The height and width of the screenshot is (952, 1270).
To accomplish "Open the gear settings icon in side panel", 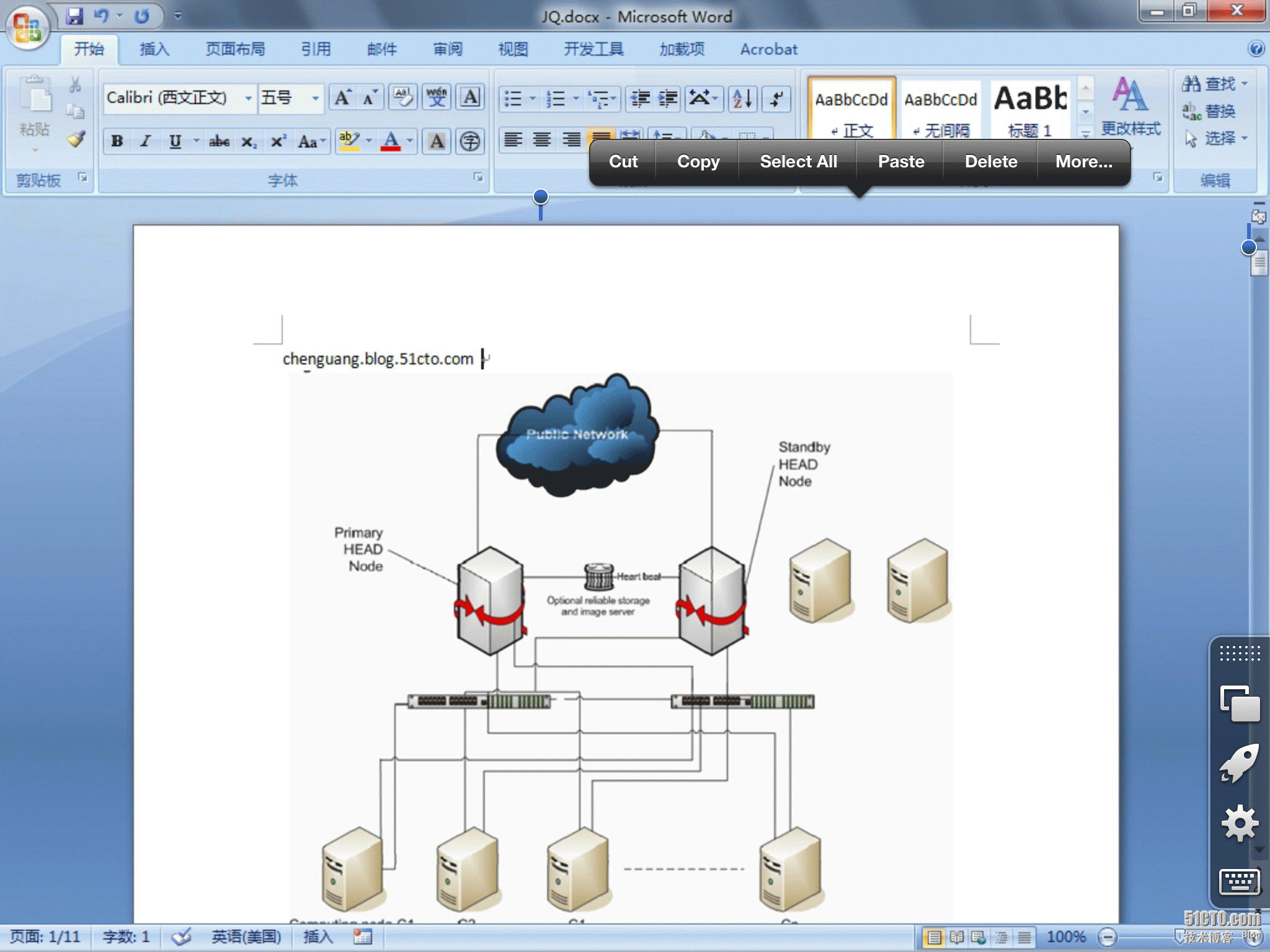I will (1239, 823).
